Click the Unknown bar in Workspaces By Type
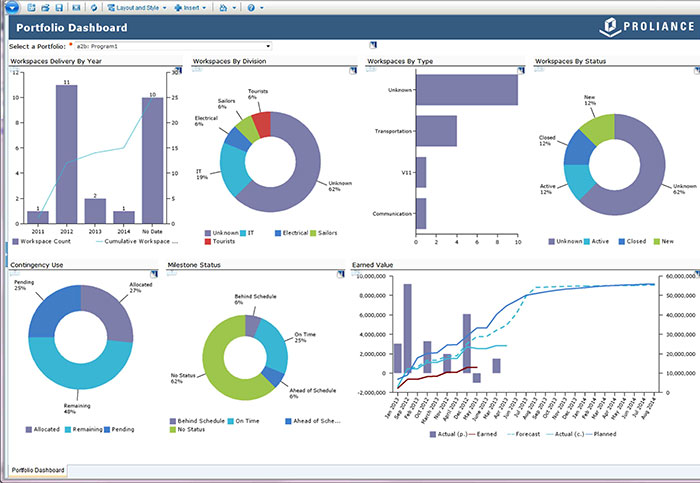700x483 pixels. 467,90
